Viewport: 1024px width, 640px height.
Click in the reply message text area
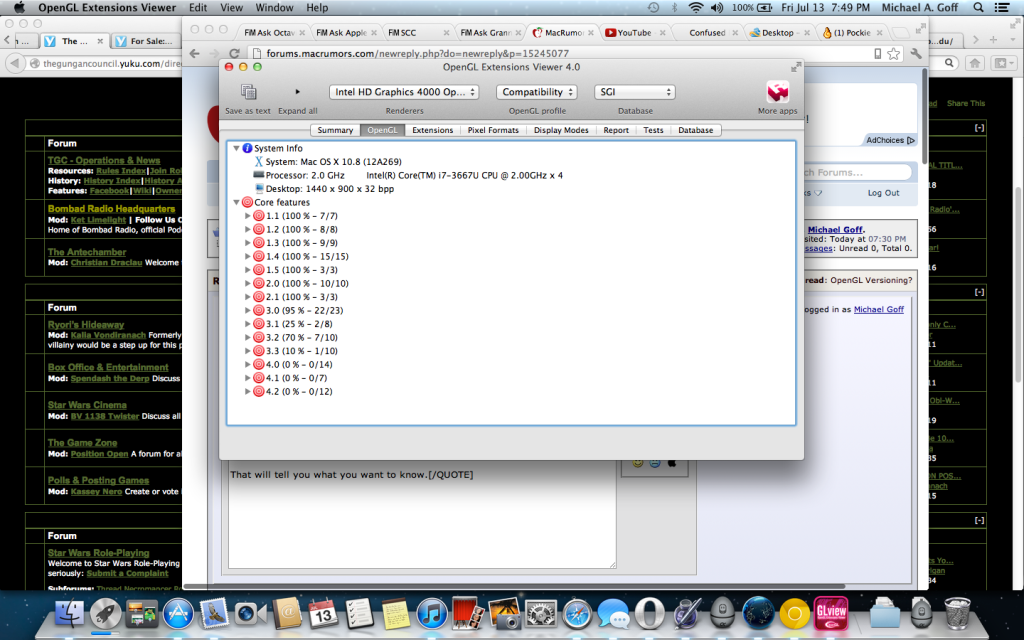(422, 516)
